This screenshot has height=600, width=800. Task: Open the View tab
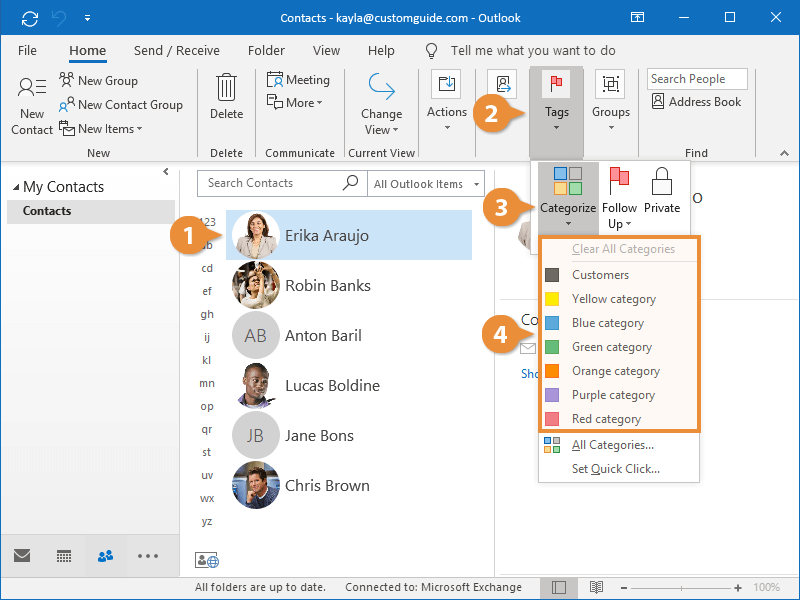[x=326, y=51]
